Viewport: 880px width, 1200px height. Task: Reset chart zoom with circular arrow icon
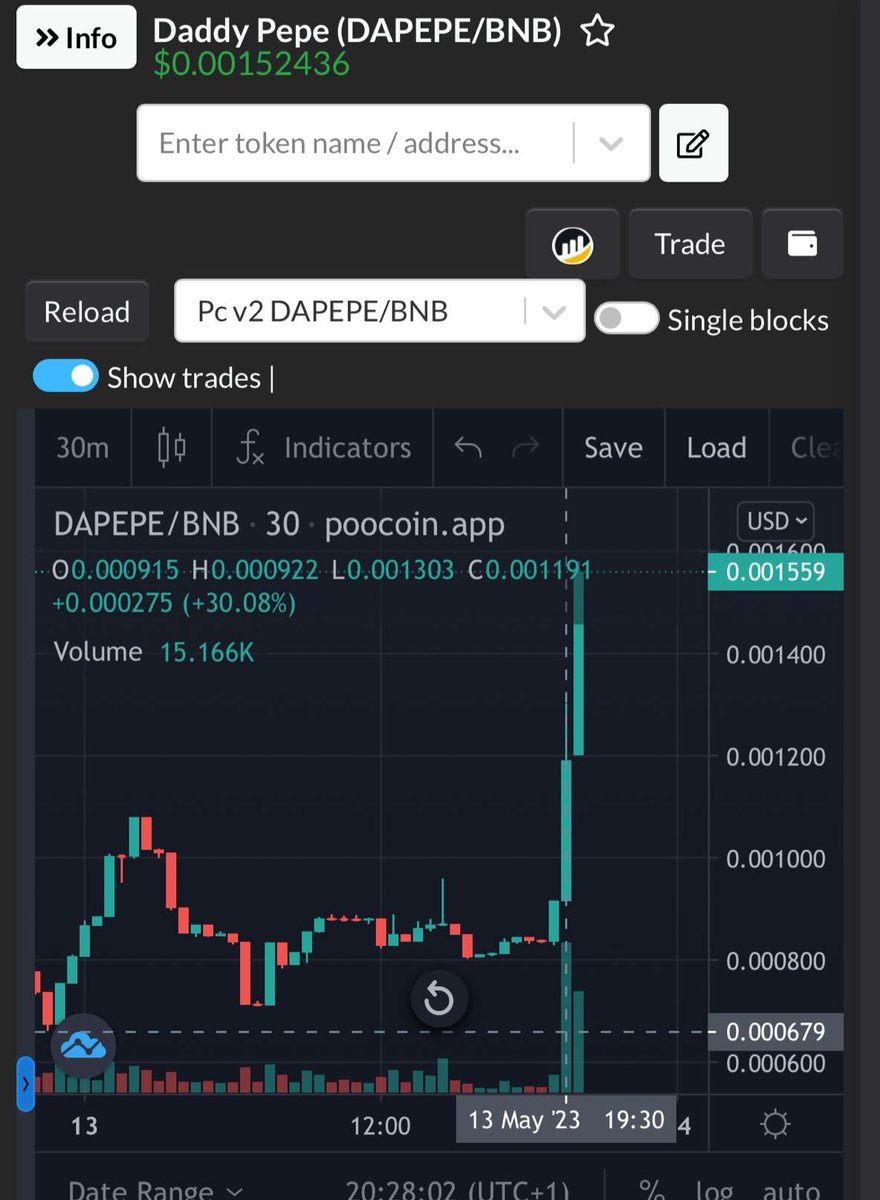pyautogui.click(x=438, y=998)
